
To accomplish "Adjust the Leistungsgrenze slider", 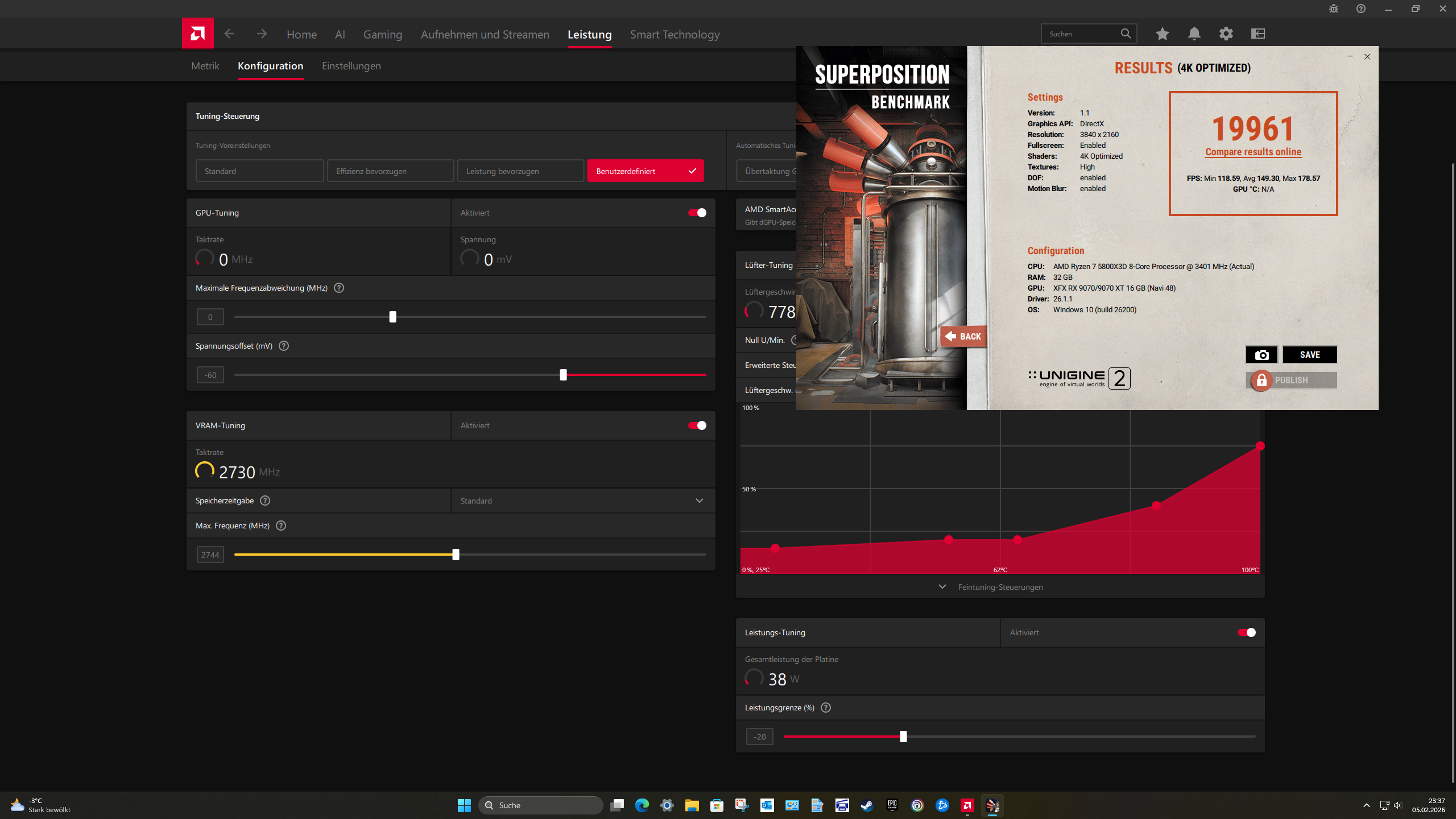I will (903, 736).
